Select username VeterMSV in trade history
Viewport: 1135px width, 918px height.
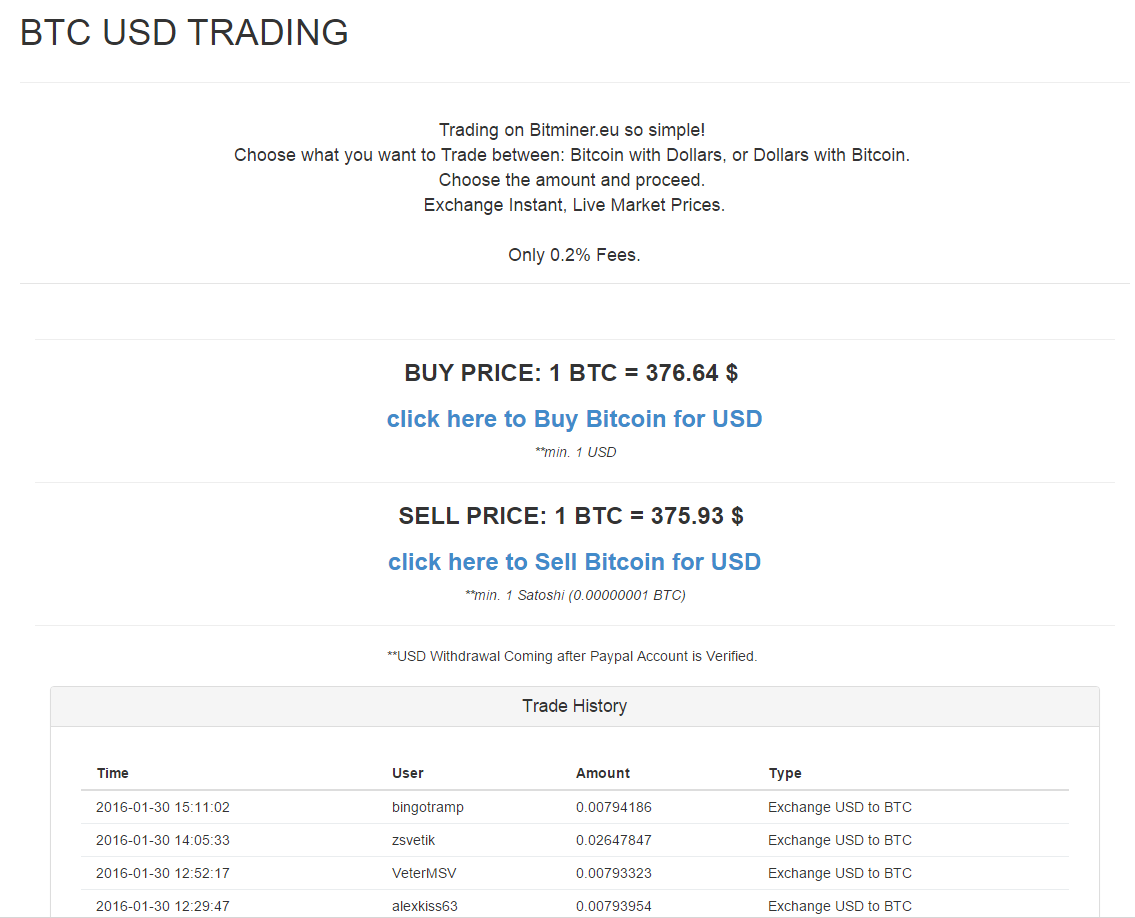click(x=424, y=873)
